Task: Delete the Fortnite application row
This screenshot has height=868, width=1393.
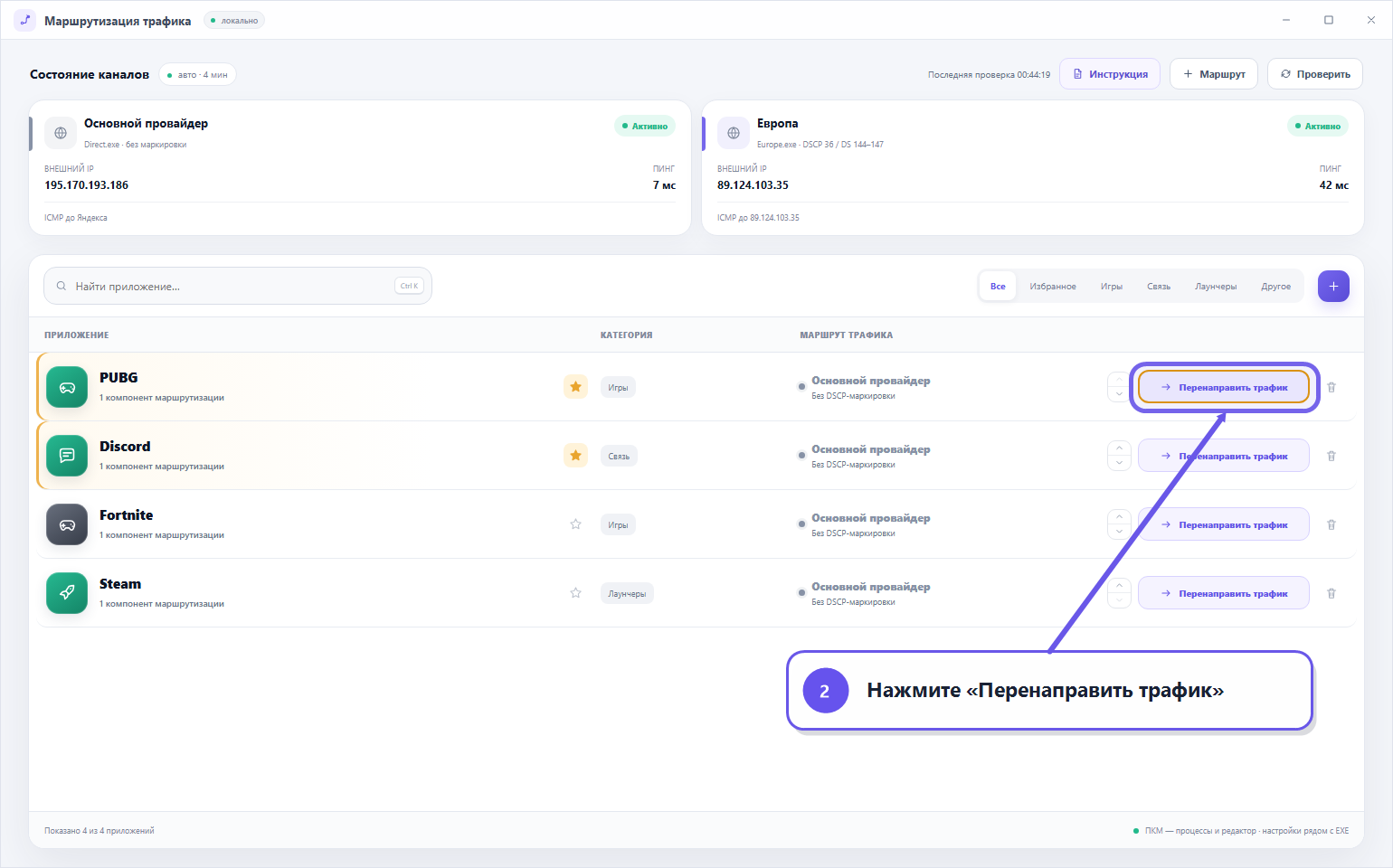Action: pyautogui.click(x=1331, y=524)
